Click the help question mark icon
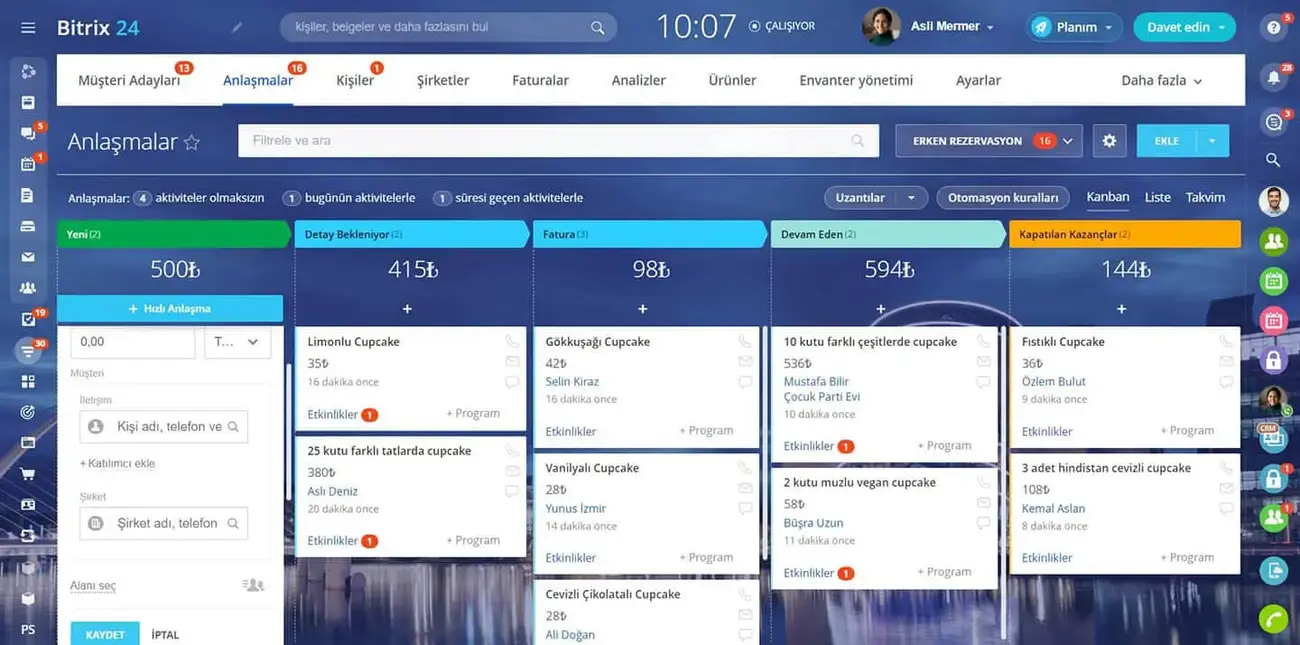The height and width of the screenshot is (645, 1300). click(x=1273, y=28)
